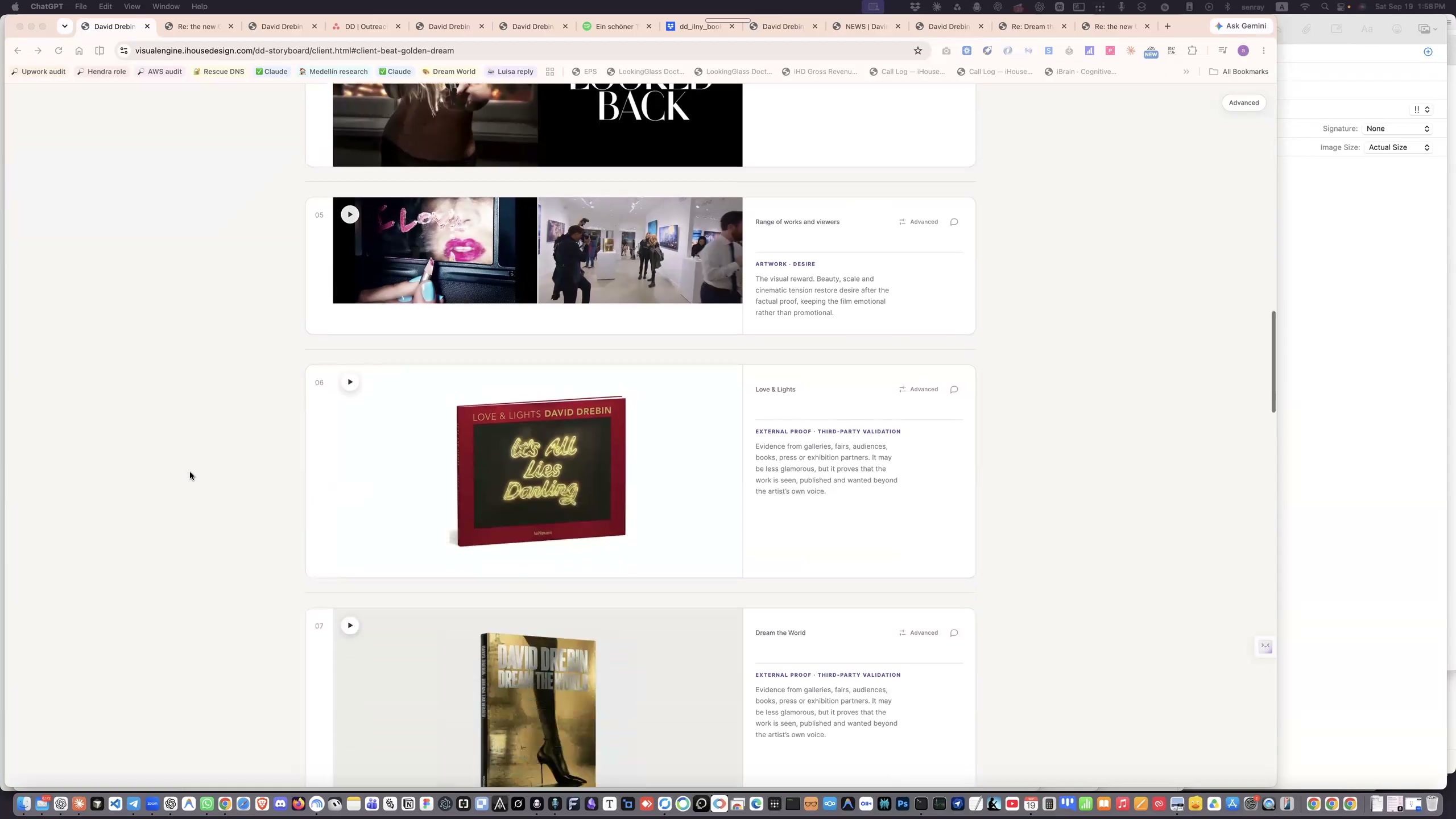The height and width of the screenshot is (819, 1456).
Task: Open the Image Size Actual Size dropdown
Action: [1397, 147]
